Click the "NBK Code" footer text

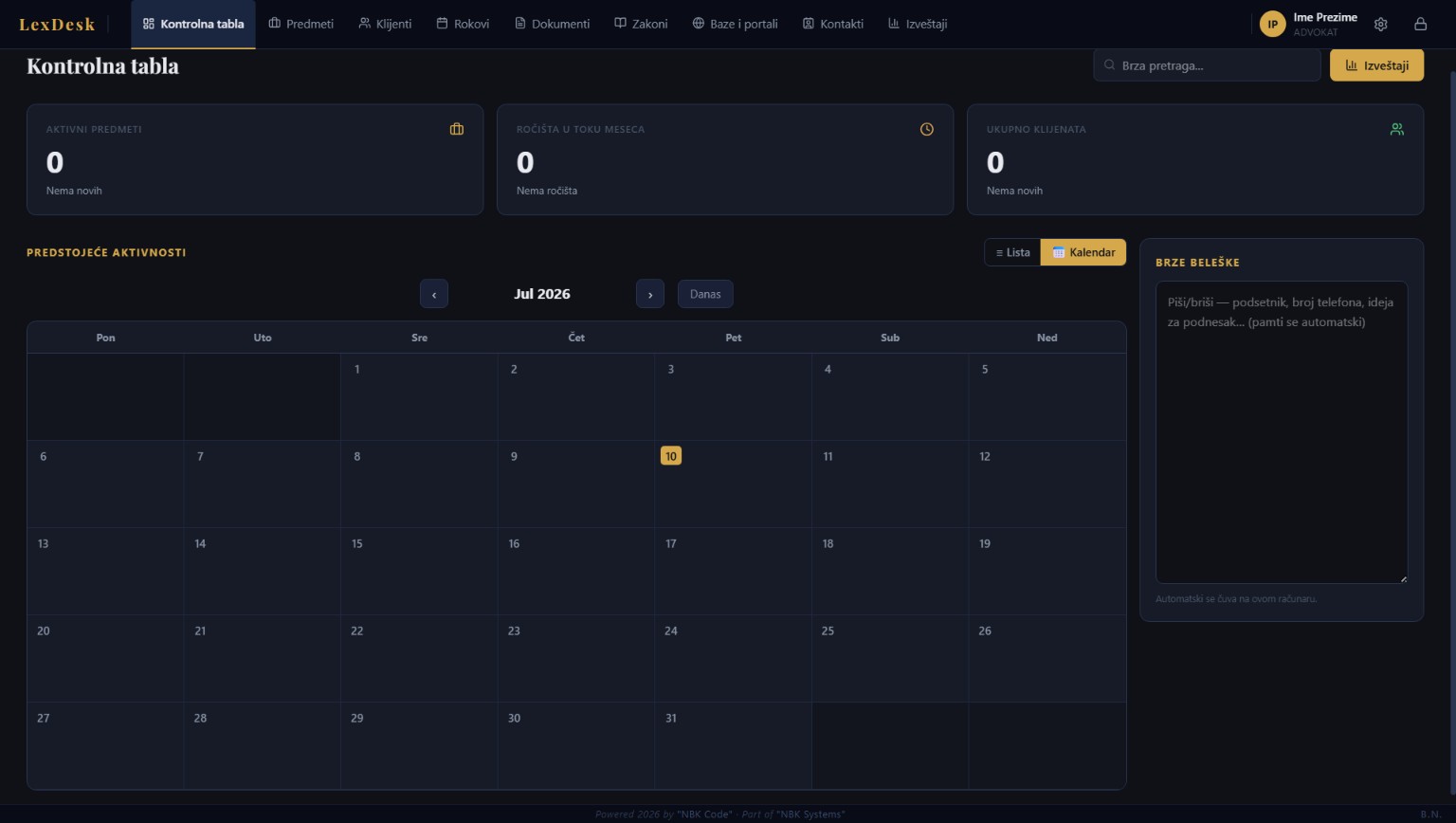click(704, 814)
